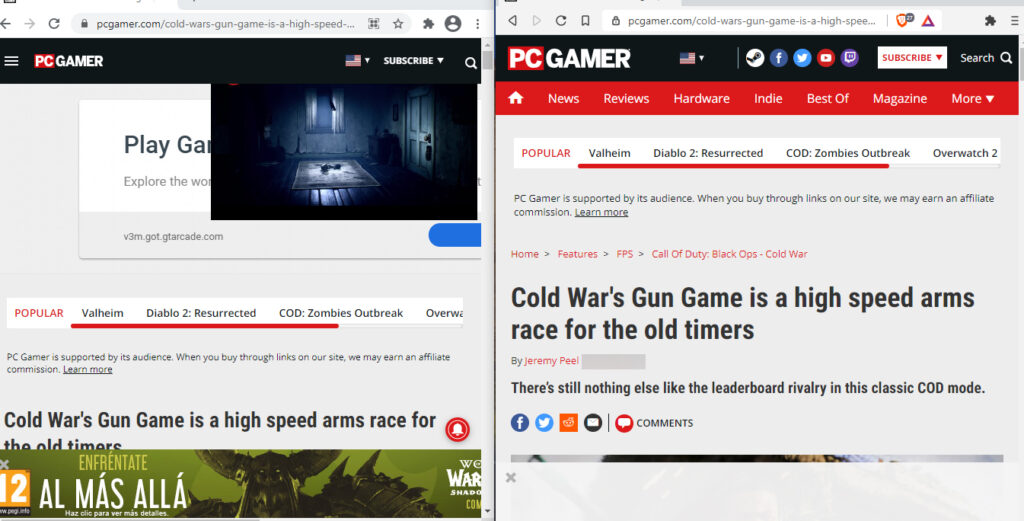Open the Hardware tab in navigation bar
Image resolution: width=1024 pixels, height=521 pixels.
point(701,98)
